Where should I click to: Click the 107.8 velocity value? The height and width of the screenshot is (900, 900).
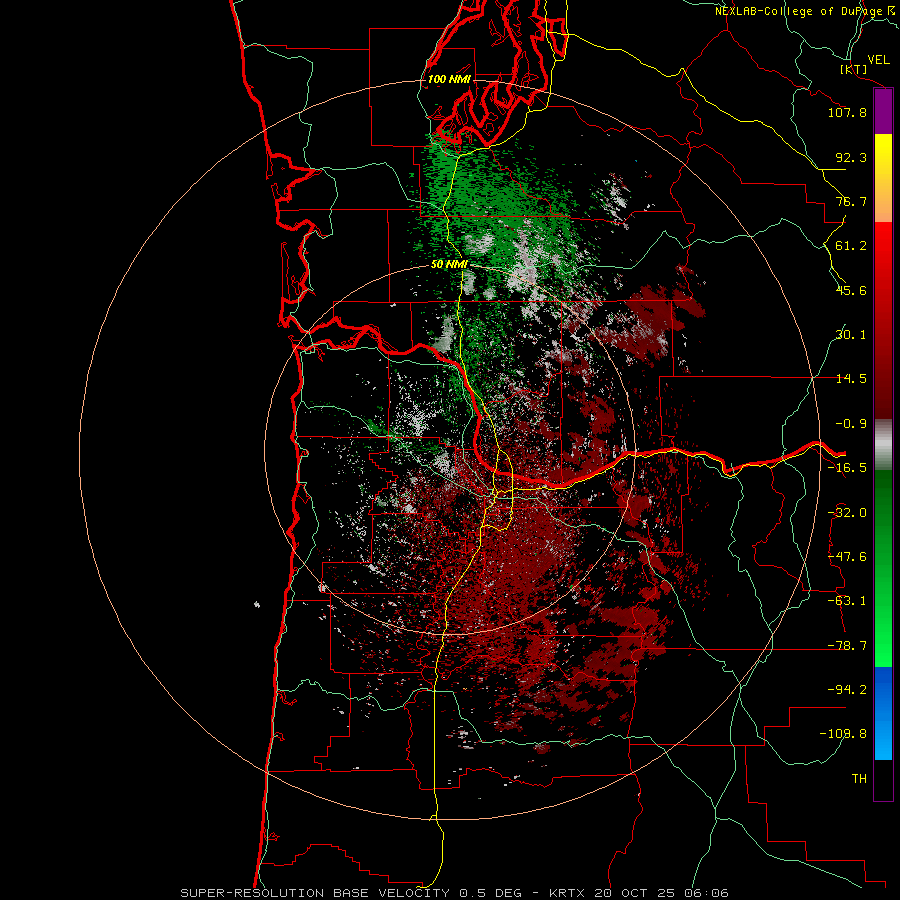(847, 112)
